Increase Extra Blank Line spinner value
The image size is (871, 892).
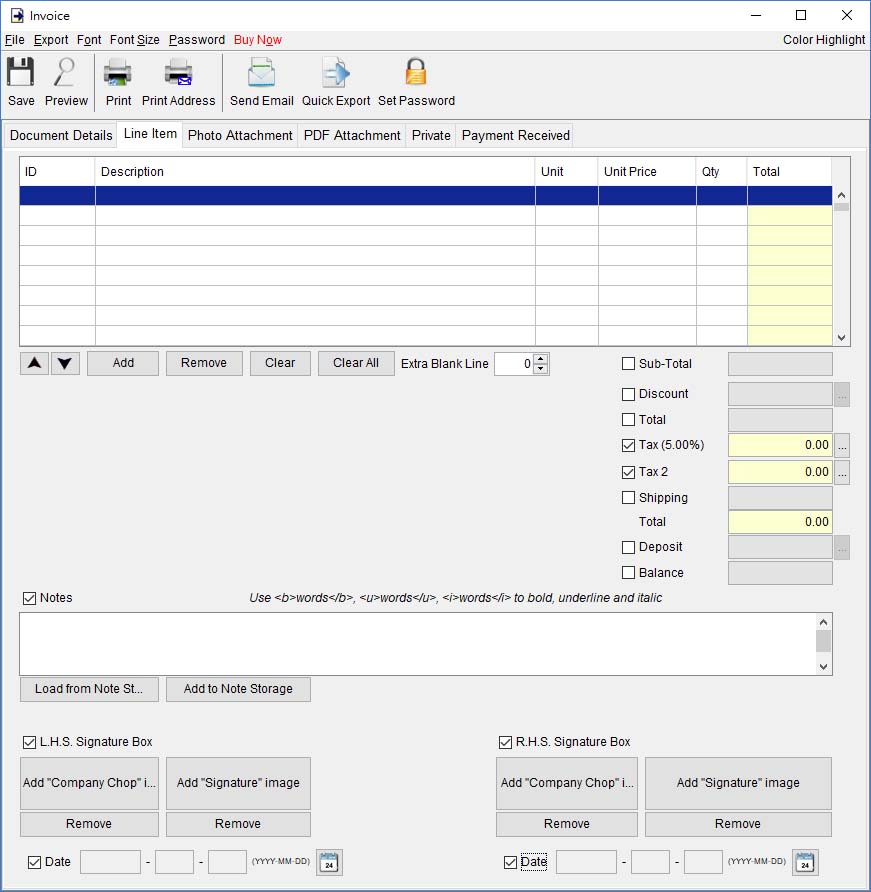(x=541, y=359)
